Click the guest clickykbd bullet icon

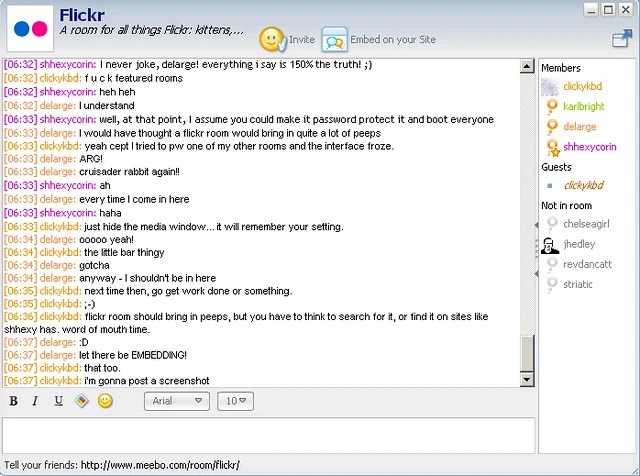click(x=550, y=186)
